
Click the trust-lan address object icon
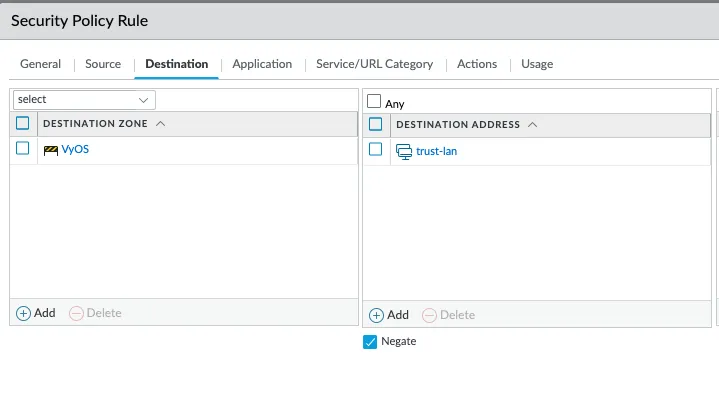click(404, 151)
